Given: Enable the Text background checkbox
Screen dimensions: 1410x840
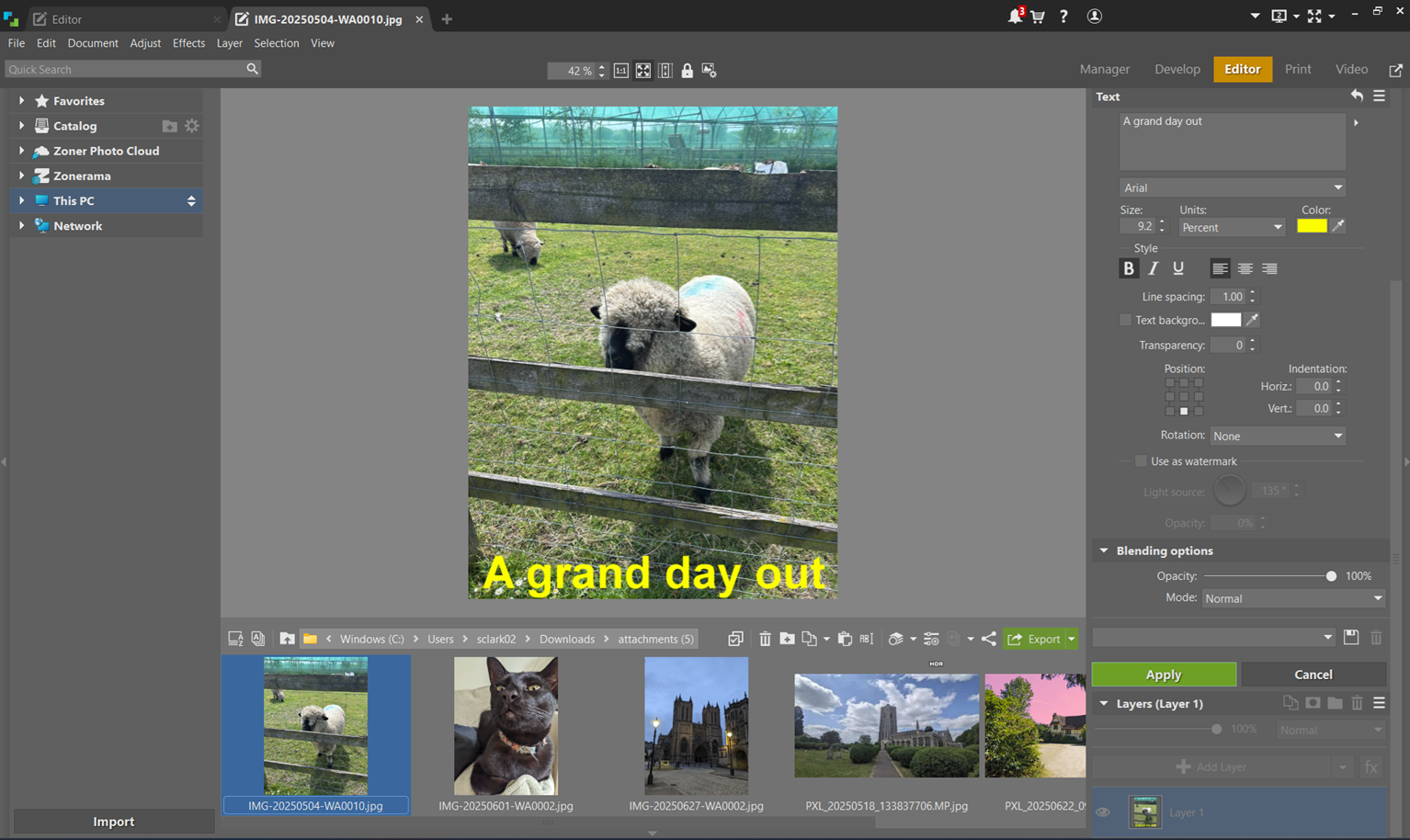Looking at the screenshot, I should tap(1125, 320).
